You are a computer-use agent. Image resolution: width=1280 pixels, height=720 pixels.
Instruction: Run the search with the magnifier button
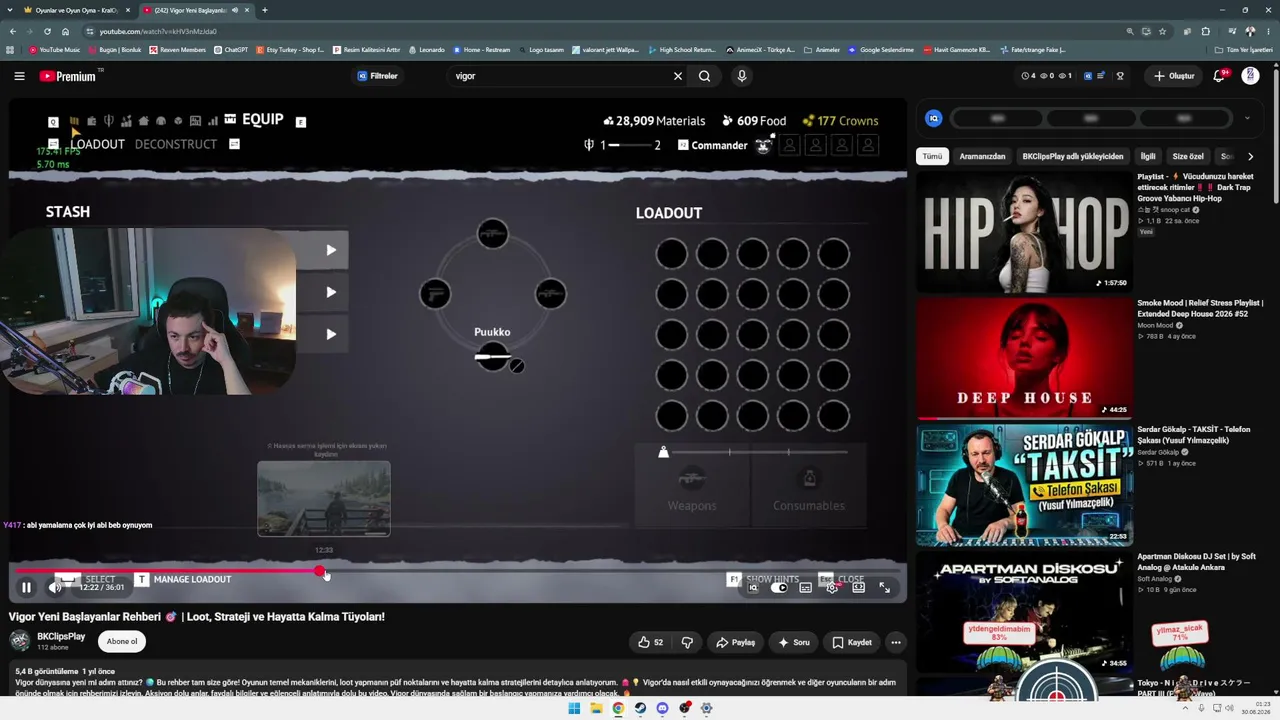(705, 76)
